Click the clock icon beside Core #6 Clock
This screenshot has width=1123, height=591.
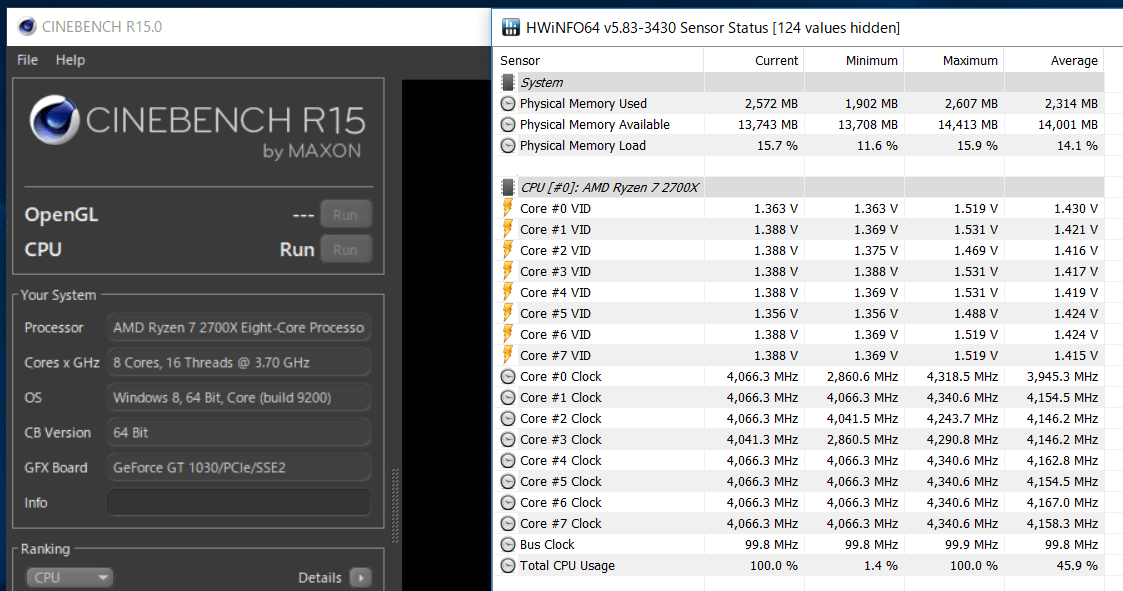pyautogui.click(x=508, y=502)
